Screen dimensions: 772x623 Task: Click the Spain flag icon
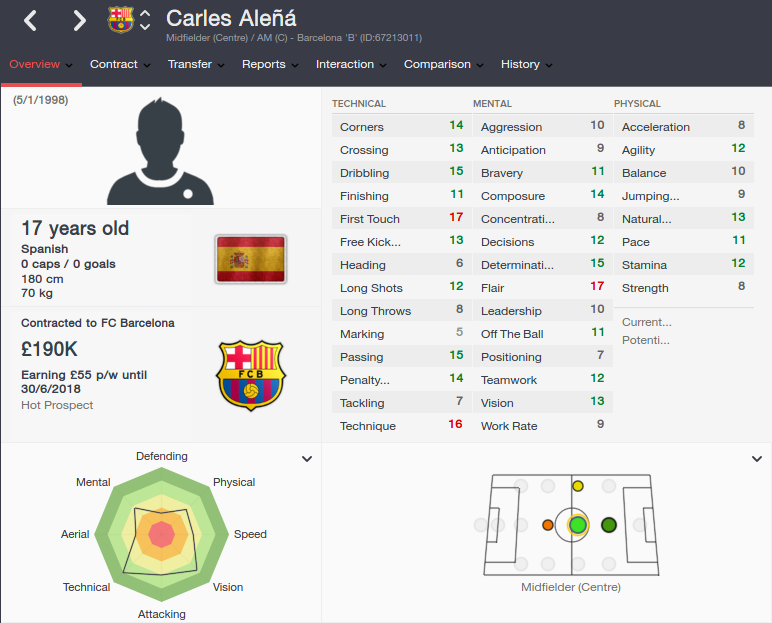tap(251, 259)
